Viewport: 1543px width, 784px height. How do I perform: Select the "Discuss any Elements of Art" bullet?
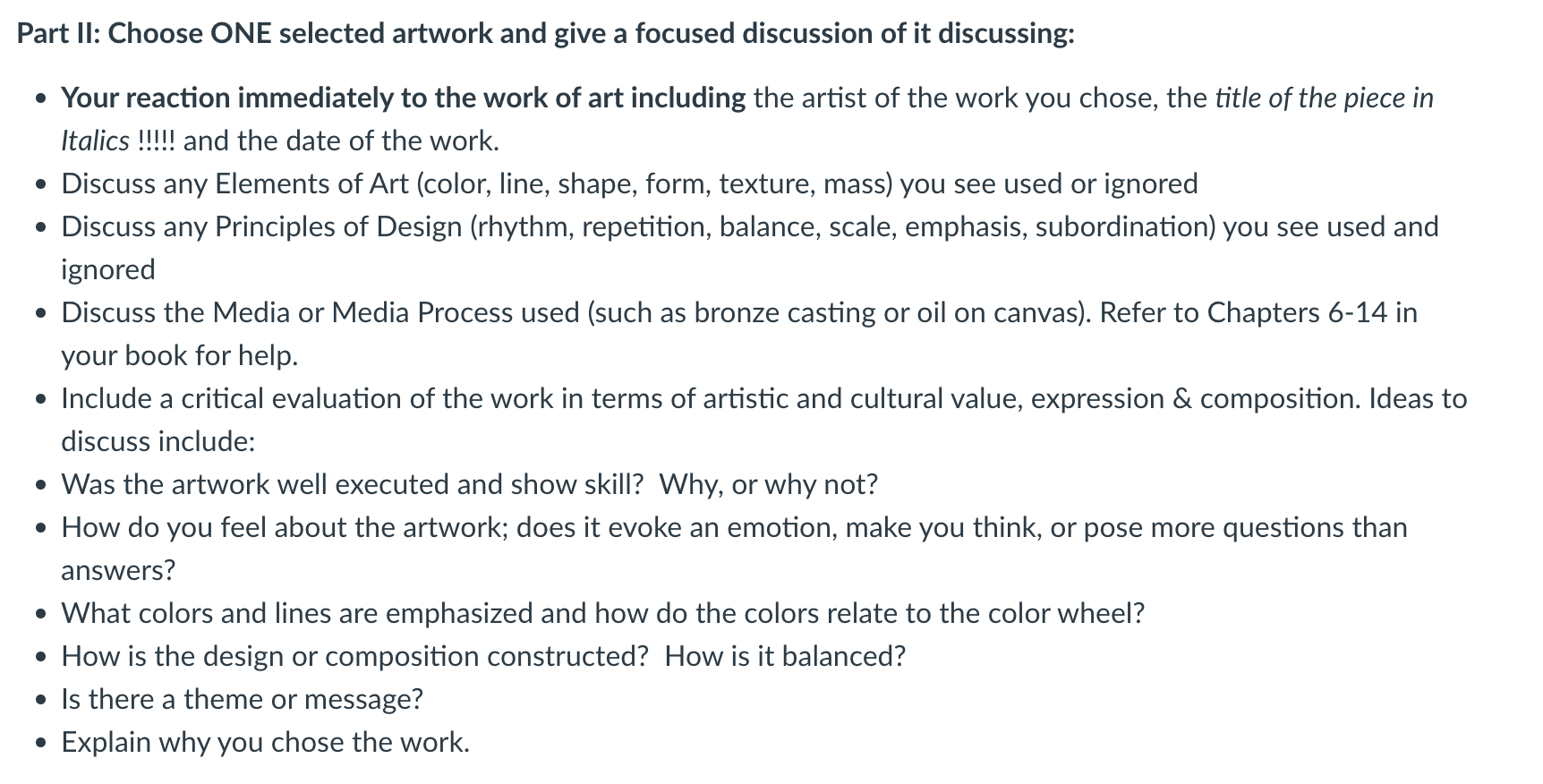629,183
